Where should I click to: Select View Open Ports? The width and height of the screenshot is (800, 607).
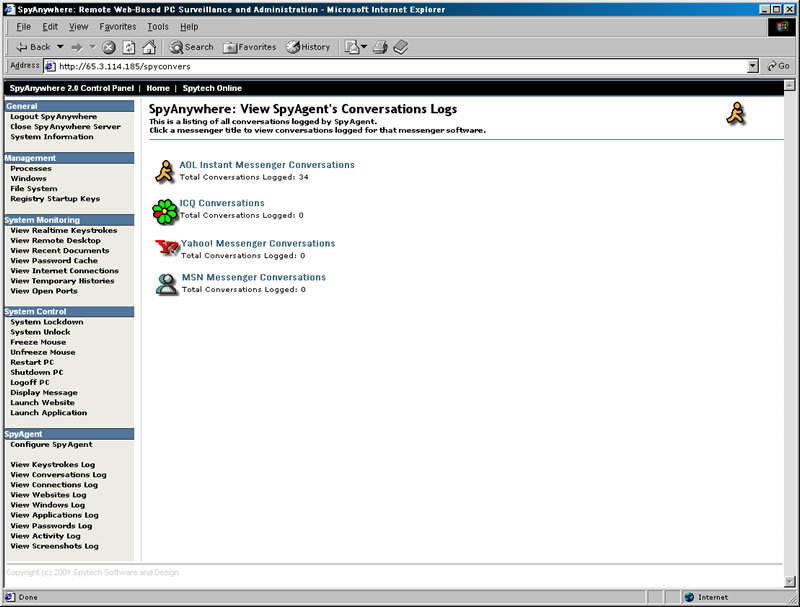click(x=44, y=291)
